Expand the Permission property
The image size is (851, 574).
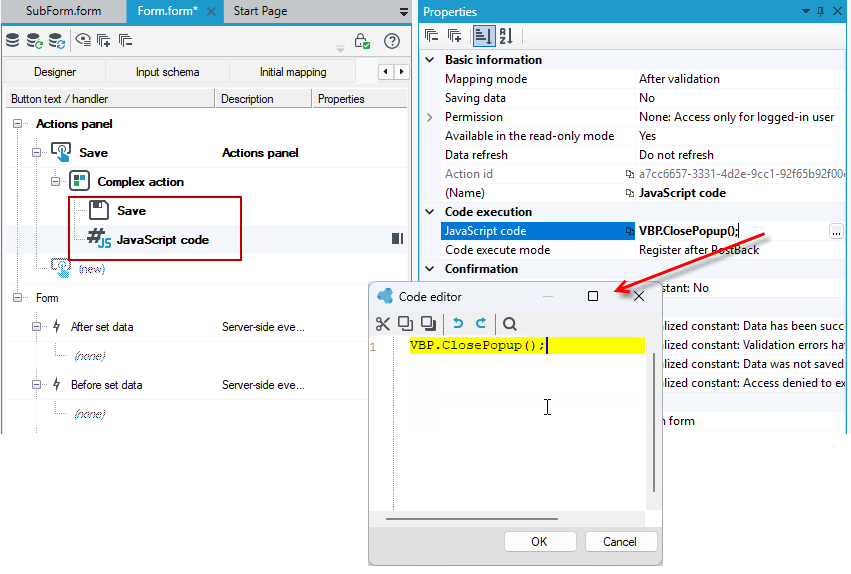430,117
